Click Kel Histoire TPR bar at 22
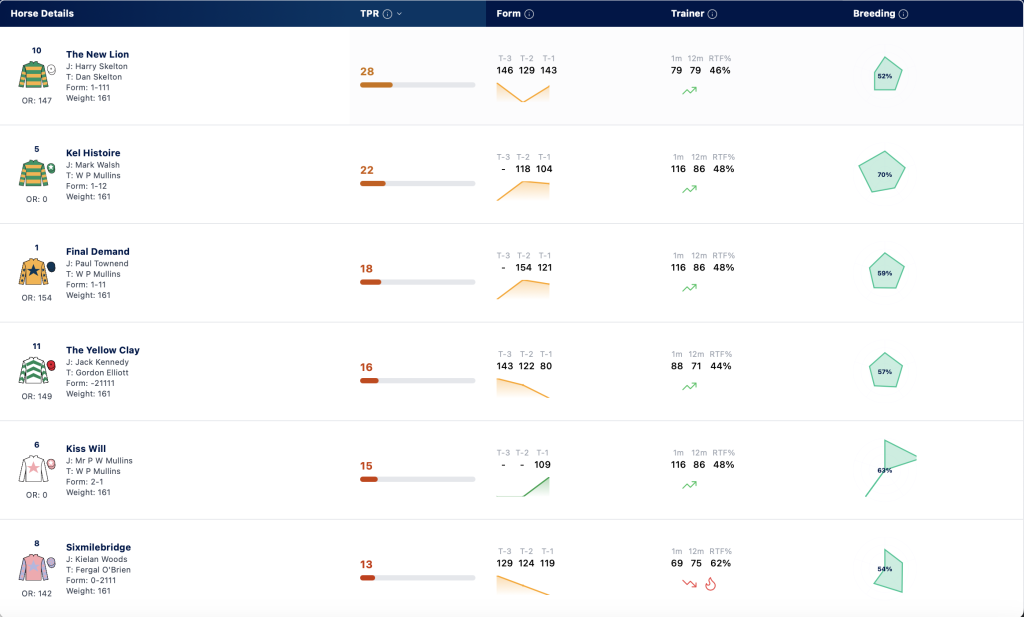The height and width of the screenshot is (617, 1024). (x=417, y=183)
